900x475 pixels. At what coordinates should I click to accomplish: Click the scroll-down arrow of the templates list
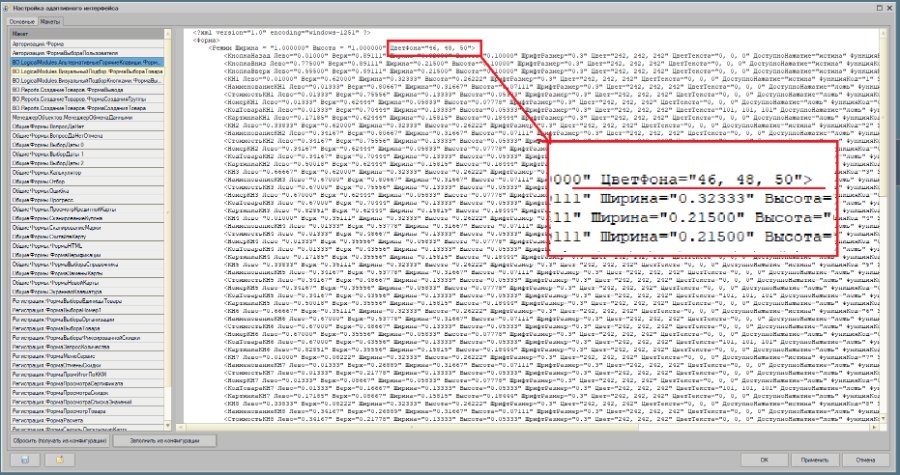[168, 427]
